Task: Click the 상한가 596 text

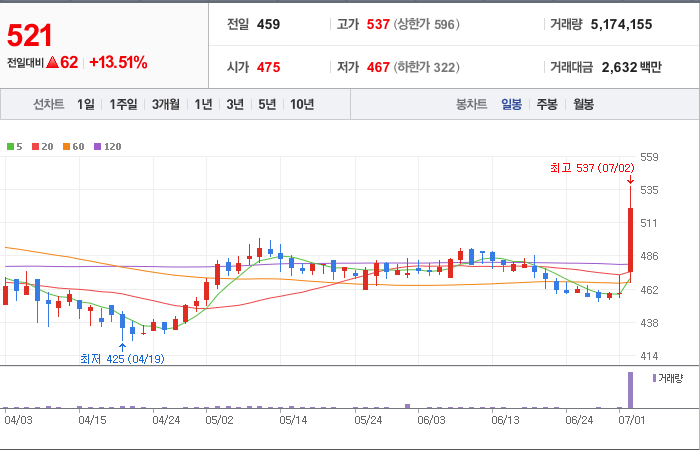Action: (x=426, y=24)
